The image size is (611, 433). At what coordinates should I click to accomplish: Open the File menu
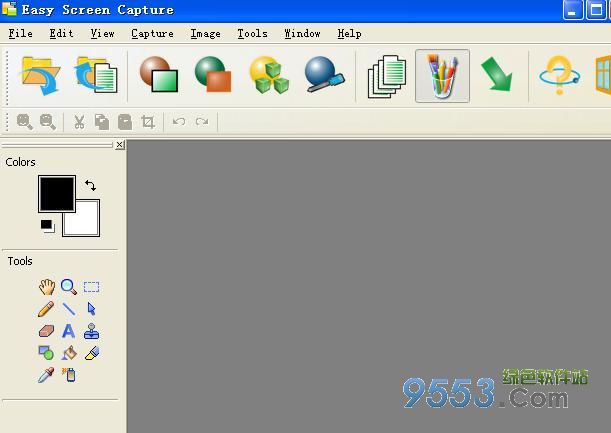[21, 34]
